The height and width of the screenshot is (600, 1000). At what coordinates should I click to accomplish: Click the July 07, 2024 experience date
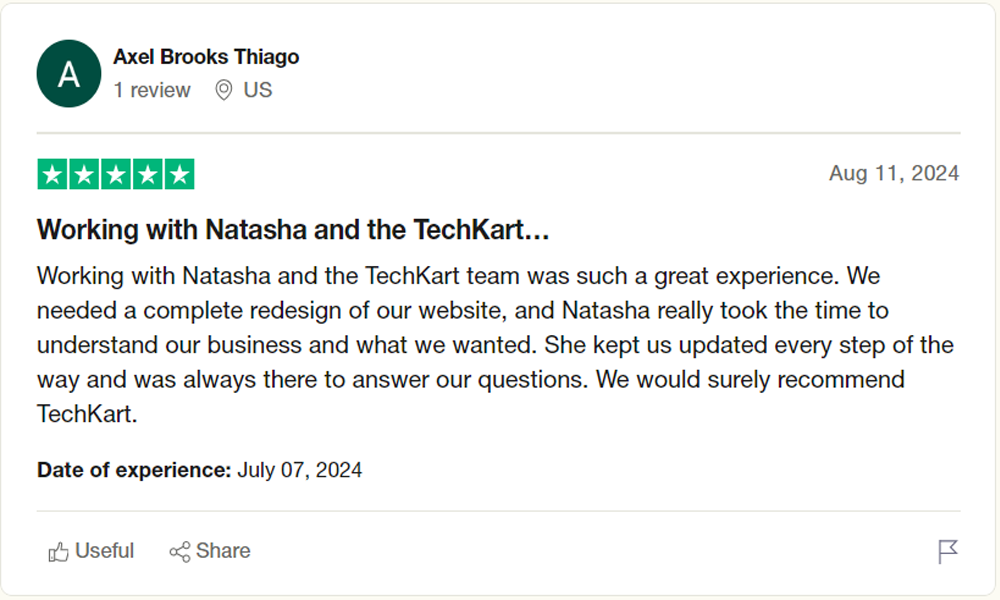(300, 470)
